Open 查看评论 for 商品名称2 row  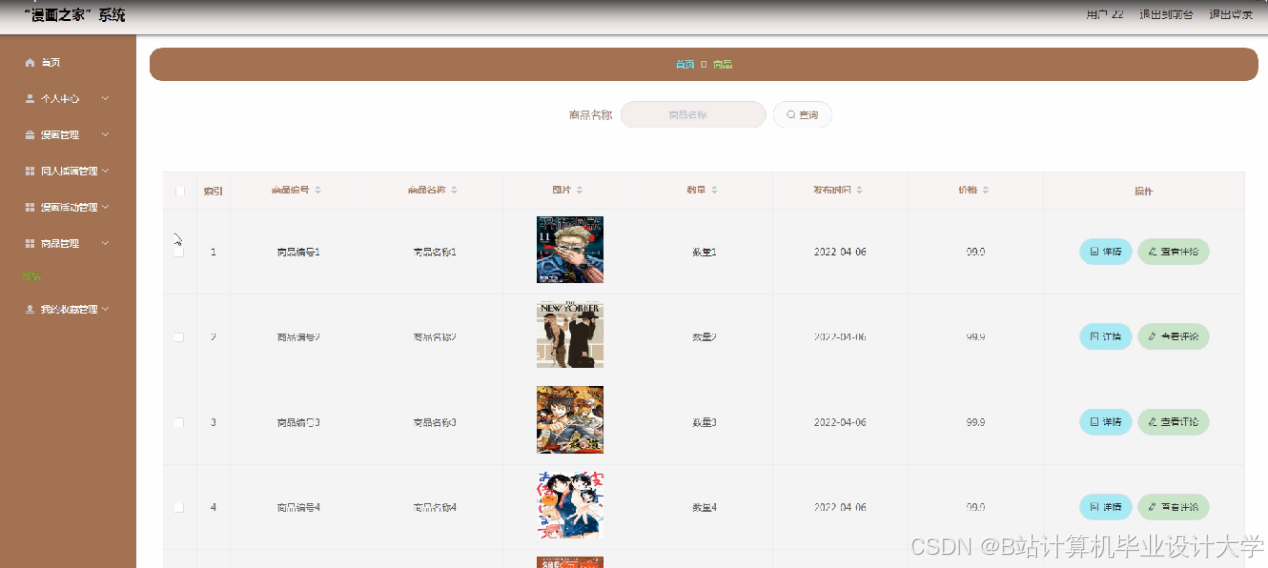tap(1173, 337)
